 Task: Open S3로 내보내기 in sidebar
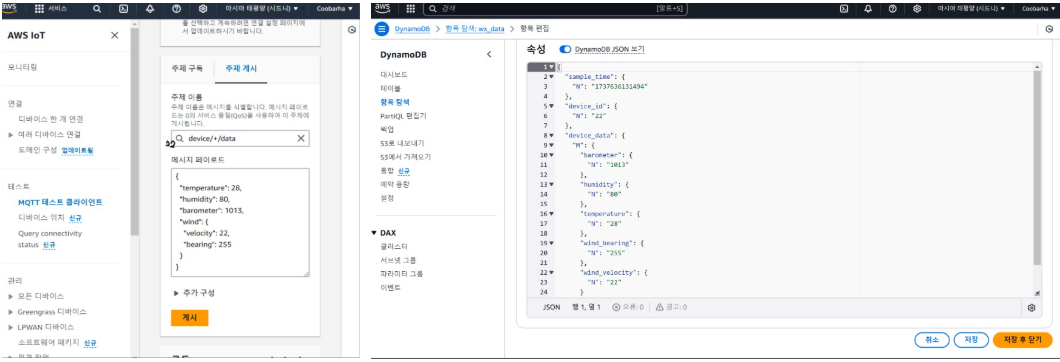402,143
